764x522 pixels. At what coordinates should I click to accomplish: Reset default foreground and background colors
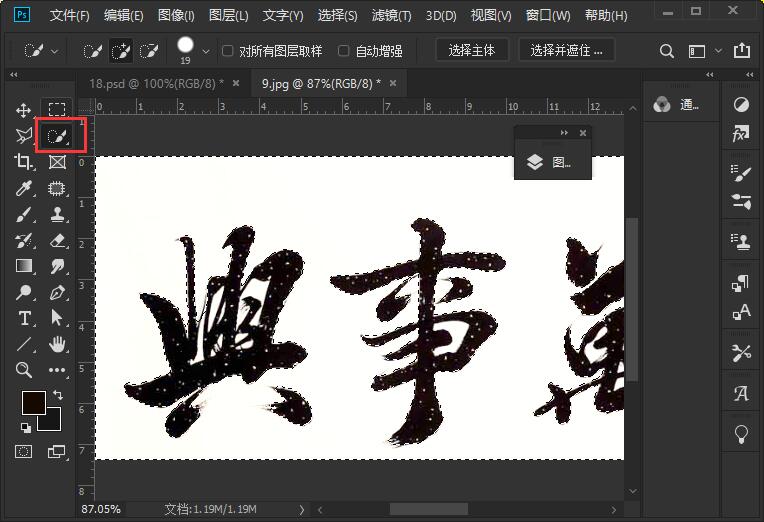[x=25, y=427]
